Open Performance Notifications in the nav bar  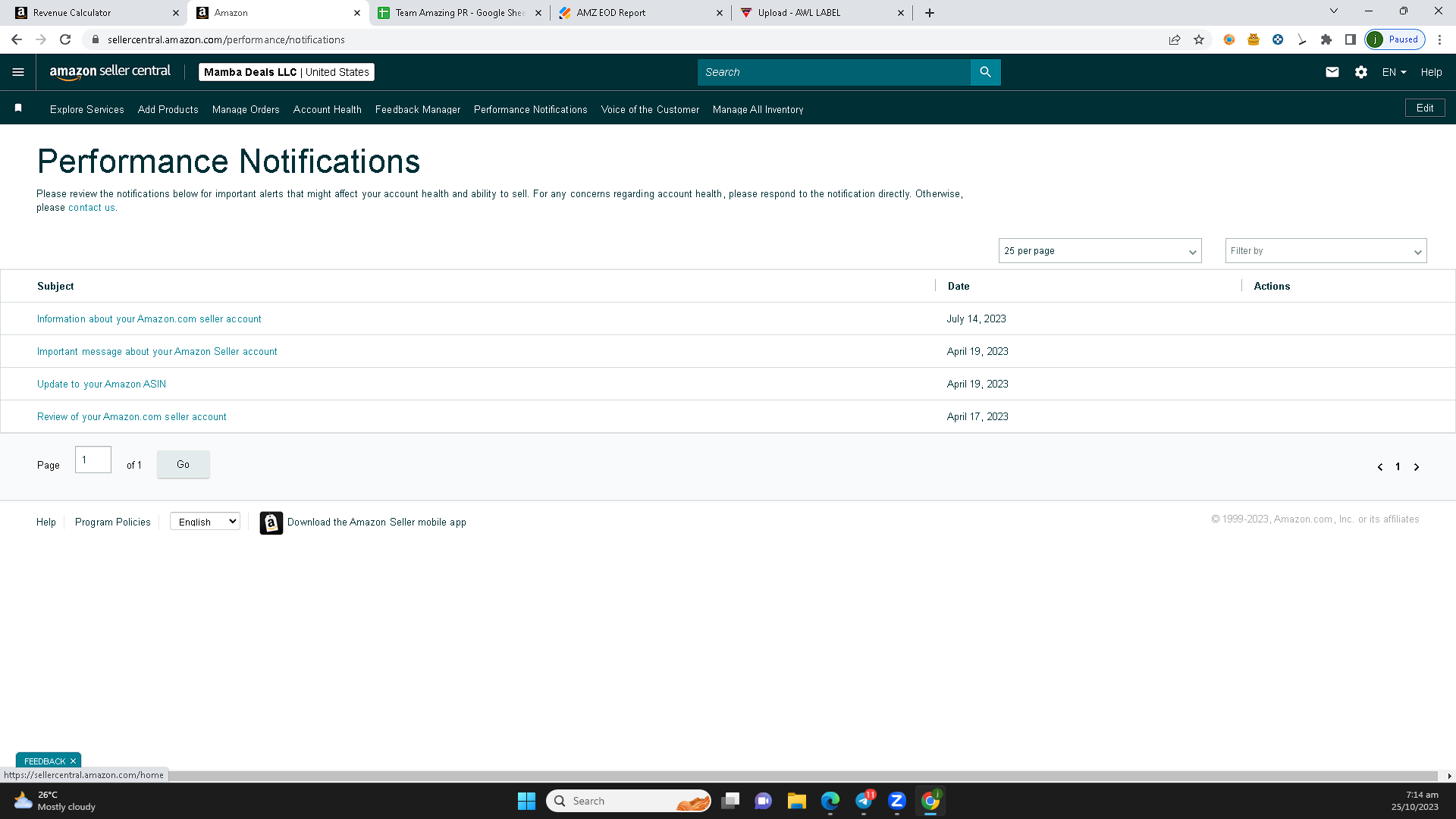tap(531, 109)
